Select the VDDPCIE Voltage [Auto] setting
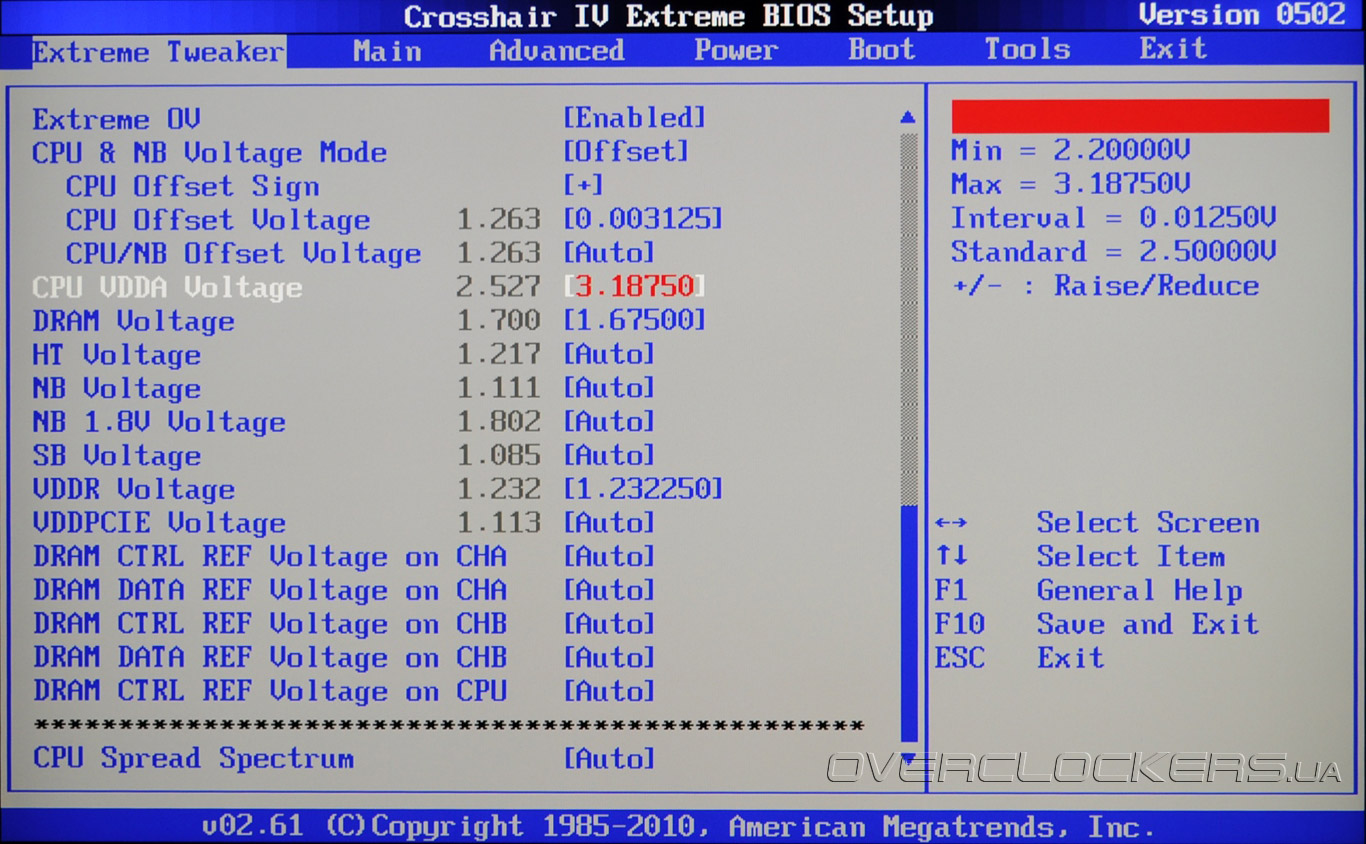1366x844 pixels. point(609,523)
